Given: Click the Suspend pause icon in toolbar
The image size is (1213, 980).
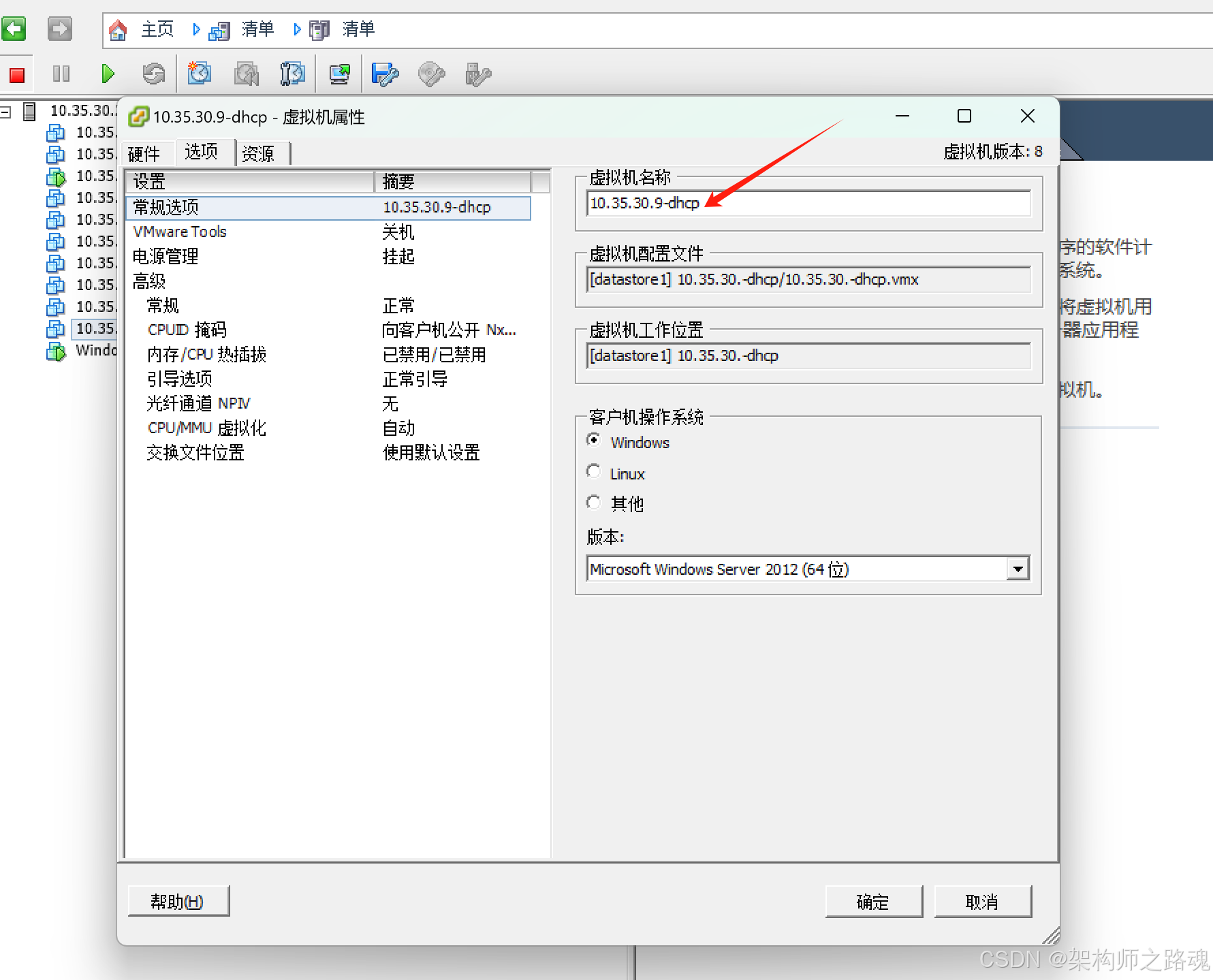Looking at the screenshot, I should [61, 74].
